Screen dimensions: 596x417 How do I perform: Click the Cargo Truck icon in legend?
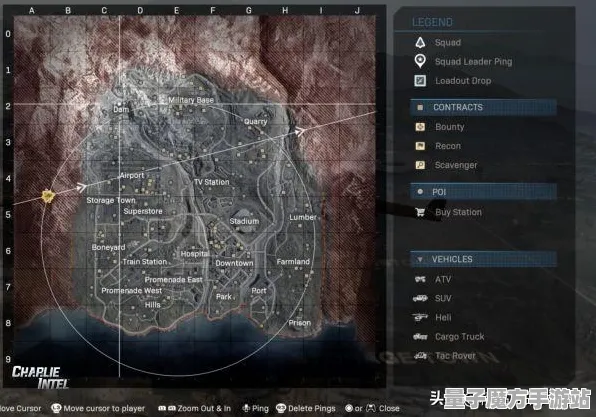(x=420, y=336)
